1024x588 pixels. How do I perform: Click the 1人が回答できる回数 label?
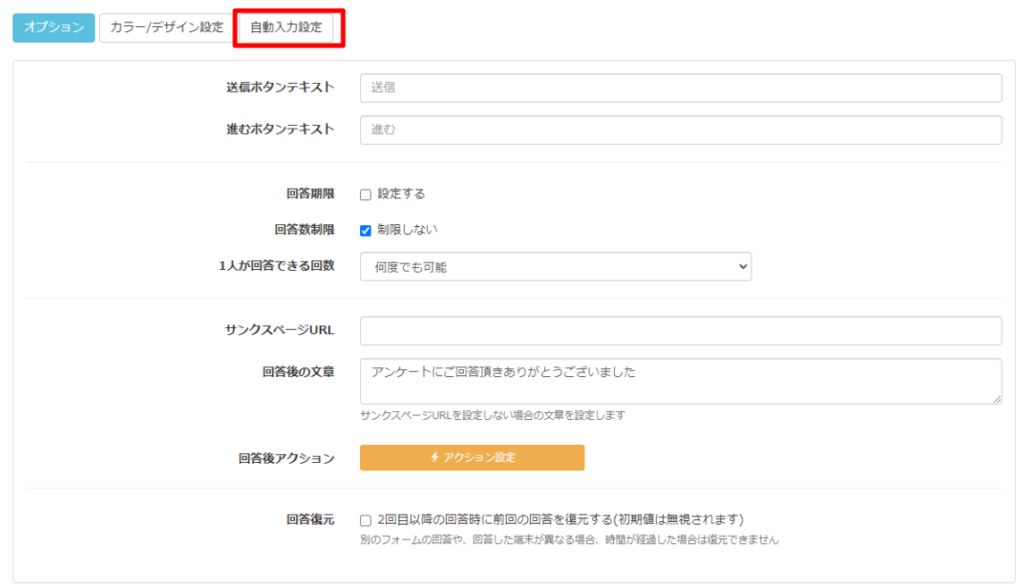(x=276, y=266)
